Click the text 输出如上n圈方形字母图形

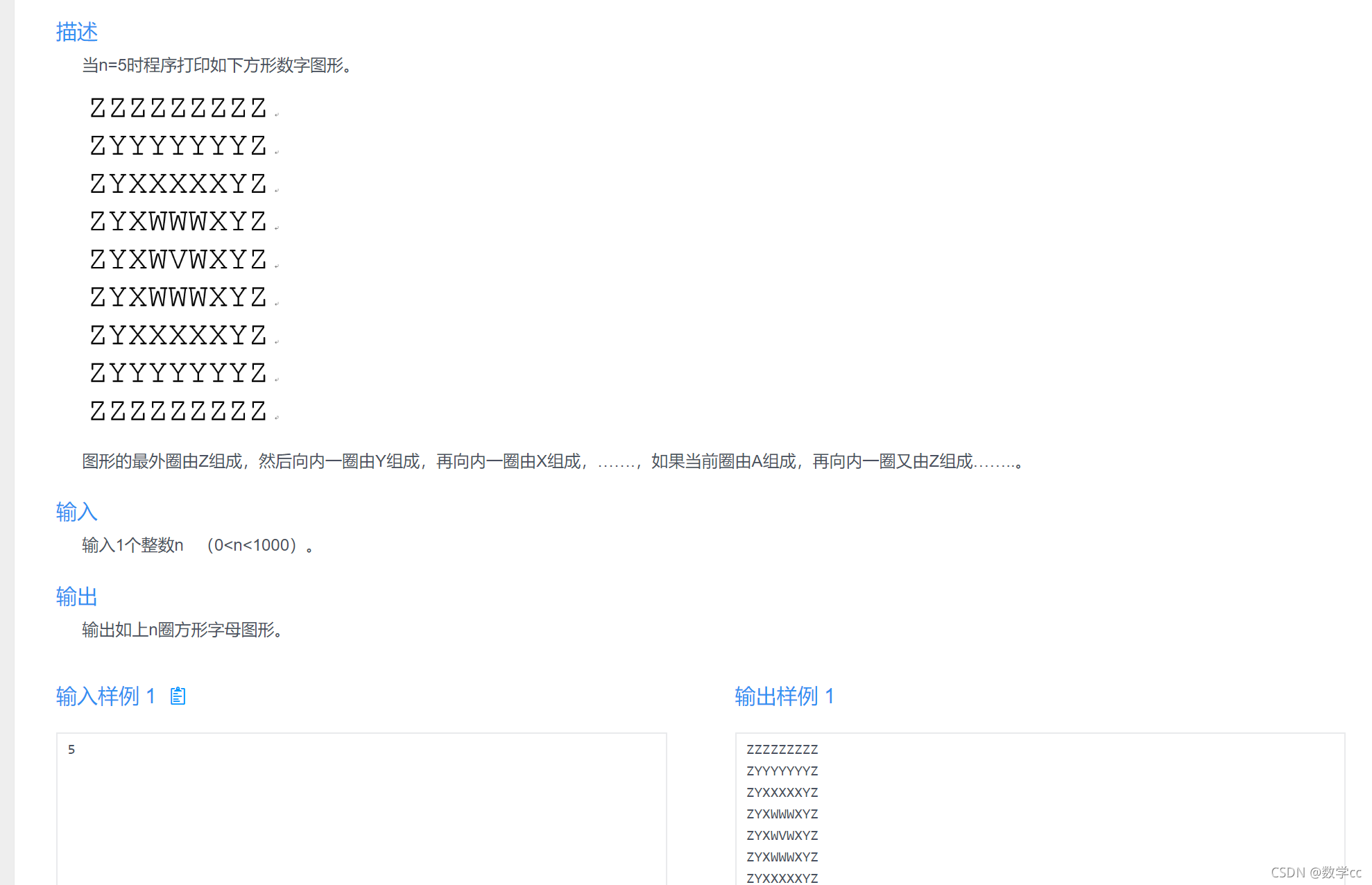tap(182, 630)
